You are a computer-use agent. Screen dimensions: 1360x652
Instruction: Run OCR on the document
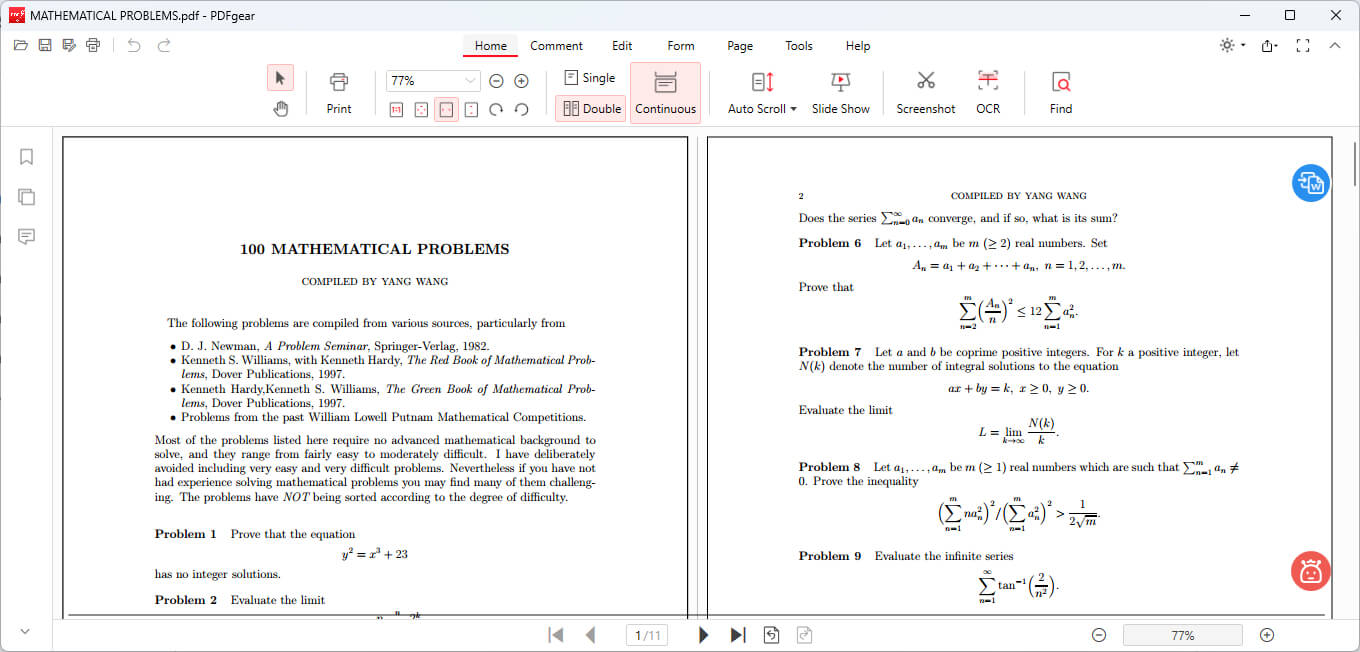point(988,93)
